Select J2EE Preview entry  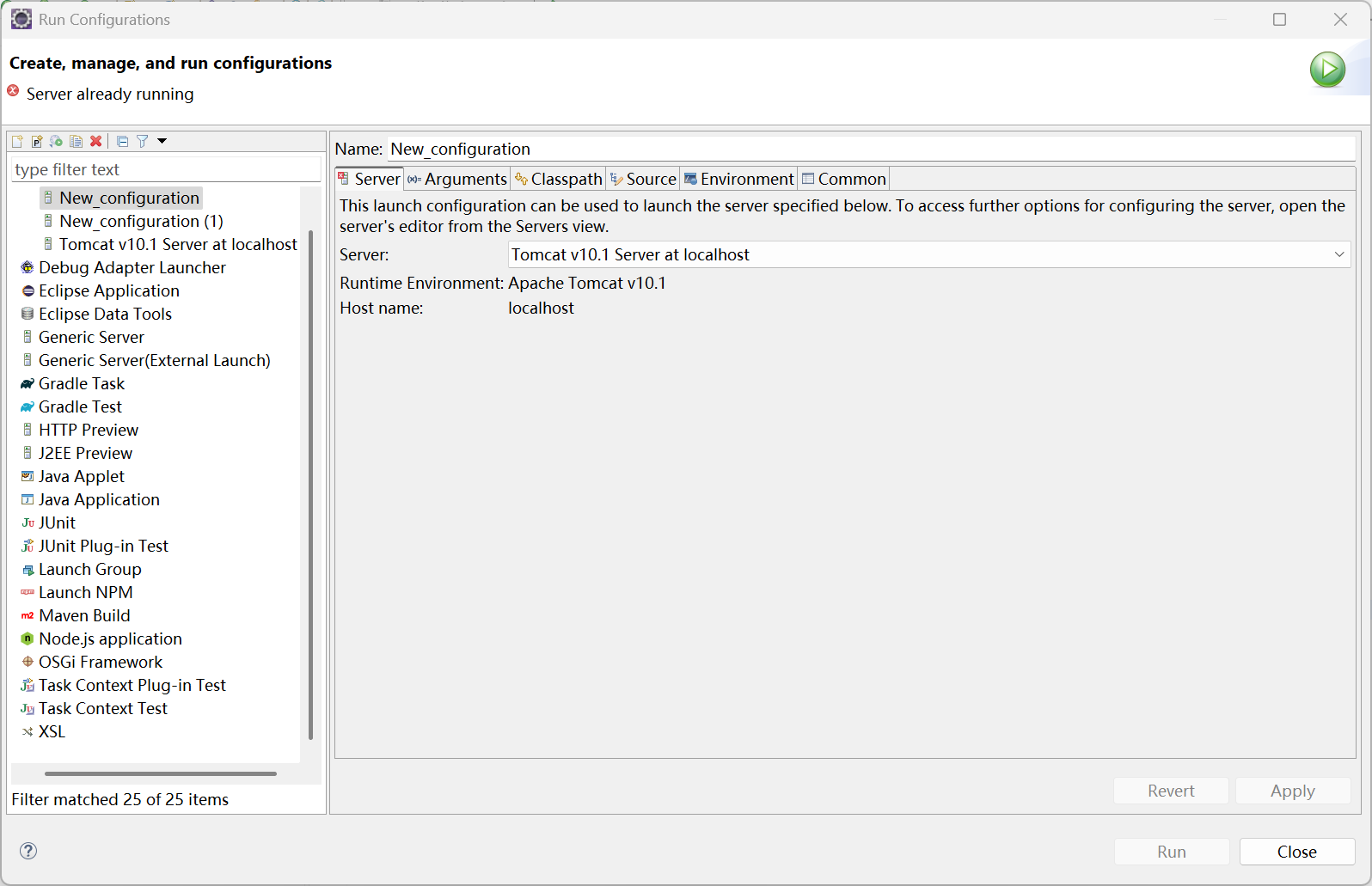click(x=77, y=453)
